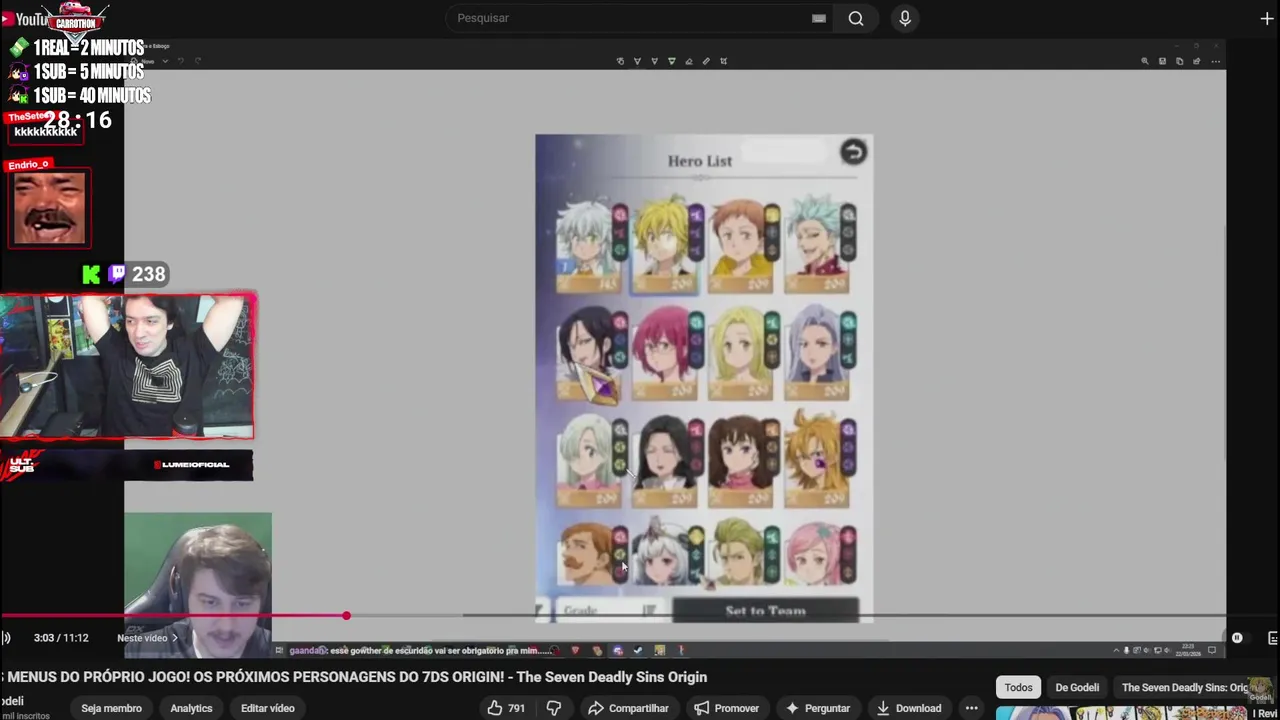Viewport: 1280px width, 720px height.
Task: Select the mustached Escanor hero portrait
Action: pyautogui.click(x=590, y=553)
